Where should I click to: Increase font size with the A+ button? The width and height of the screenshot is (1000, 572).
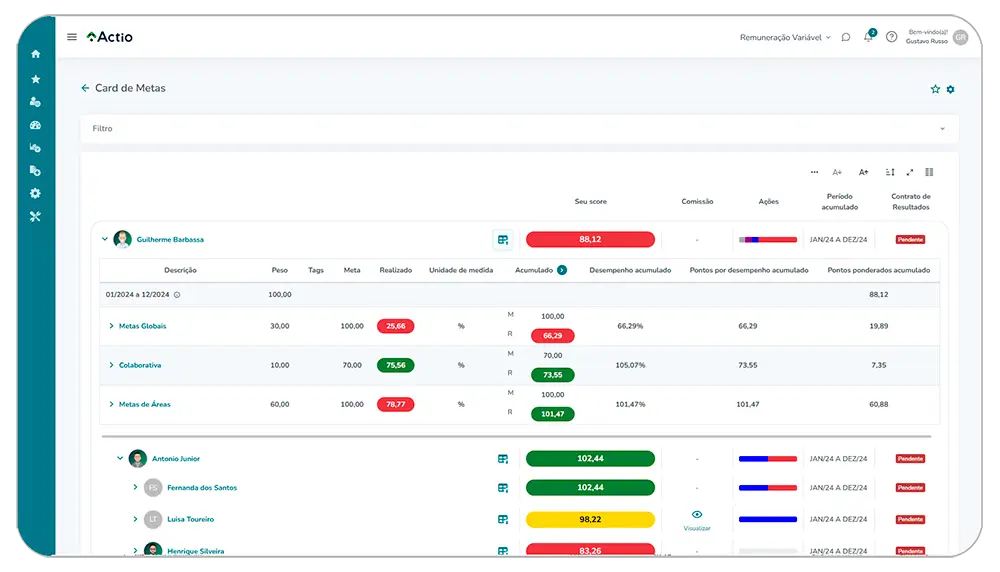click(863, 172)
